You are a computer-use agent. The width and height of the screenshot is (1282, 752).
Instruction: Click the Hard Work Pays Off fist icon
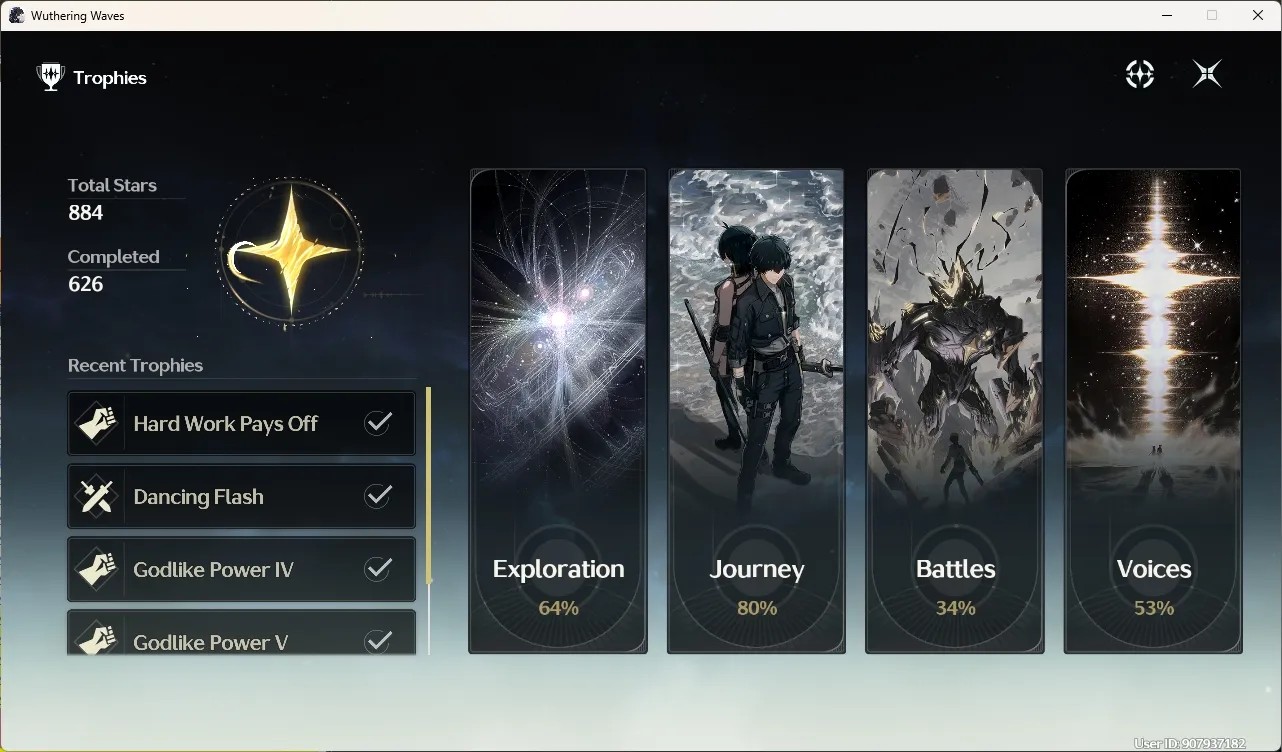(97, 424)
